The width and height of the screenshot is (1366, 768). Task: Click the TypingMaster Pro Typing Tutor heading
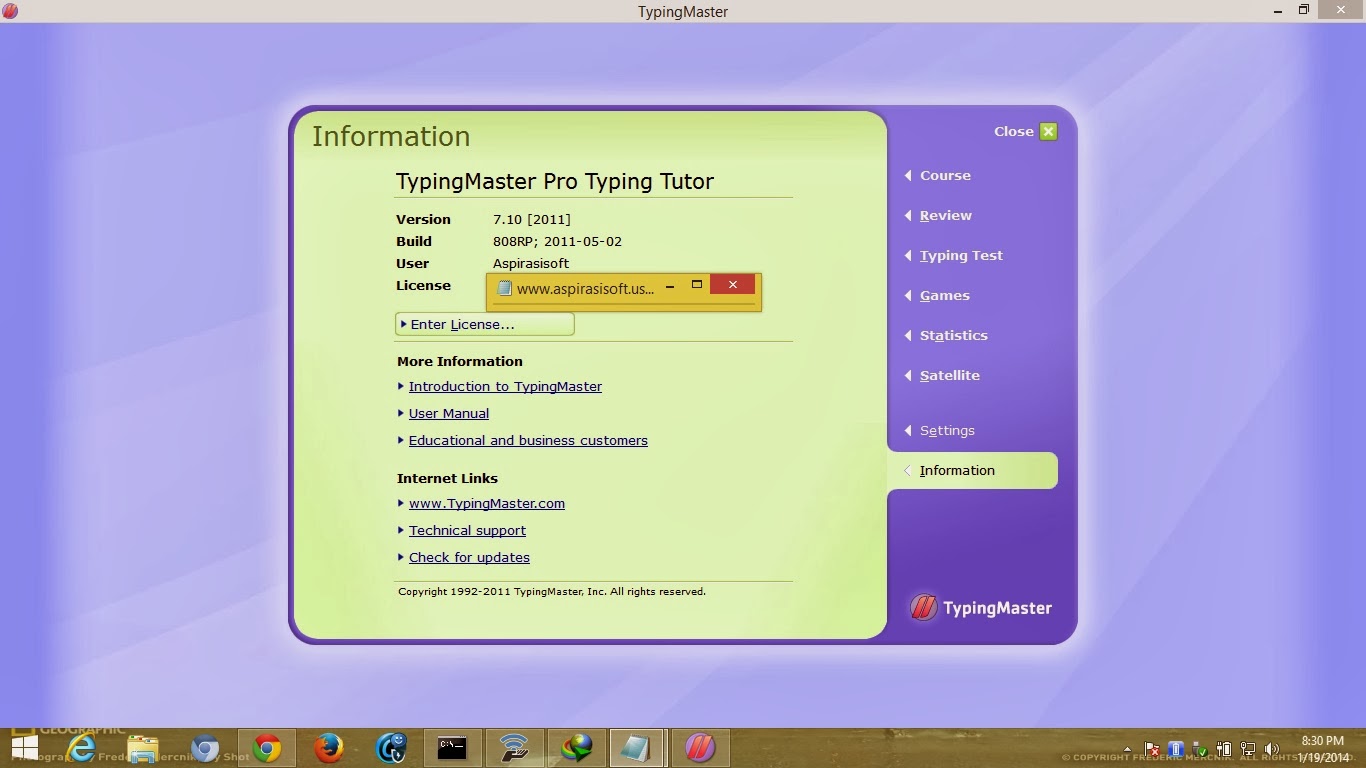pyautogui.click(x=555, y=181)
